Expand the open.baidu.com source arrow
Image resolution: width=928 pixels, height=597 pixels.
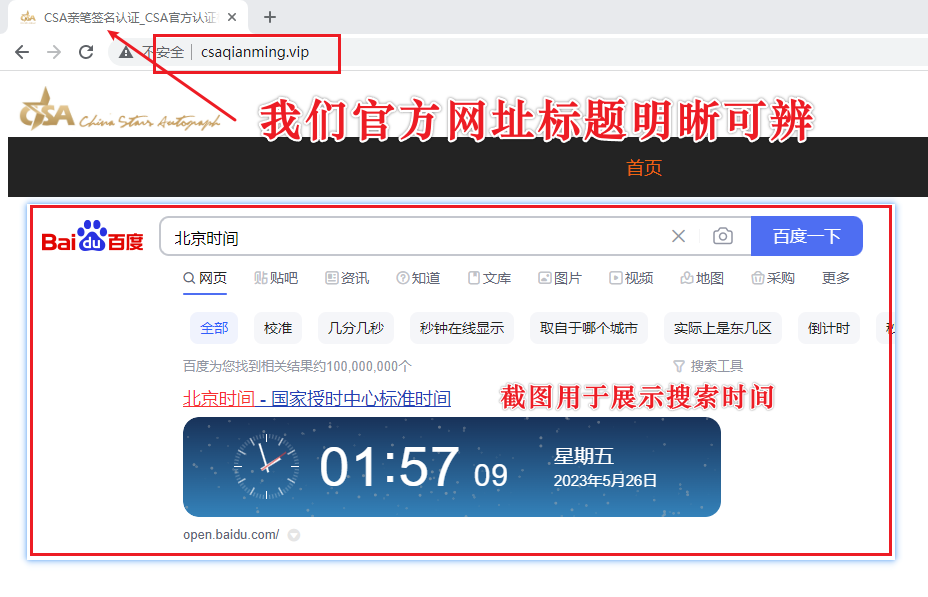tap(293, 535)
